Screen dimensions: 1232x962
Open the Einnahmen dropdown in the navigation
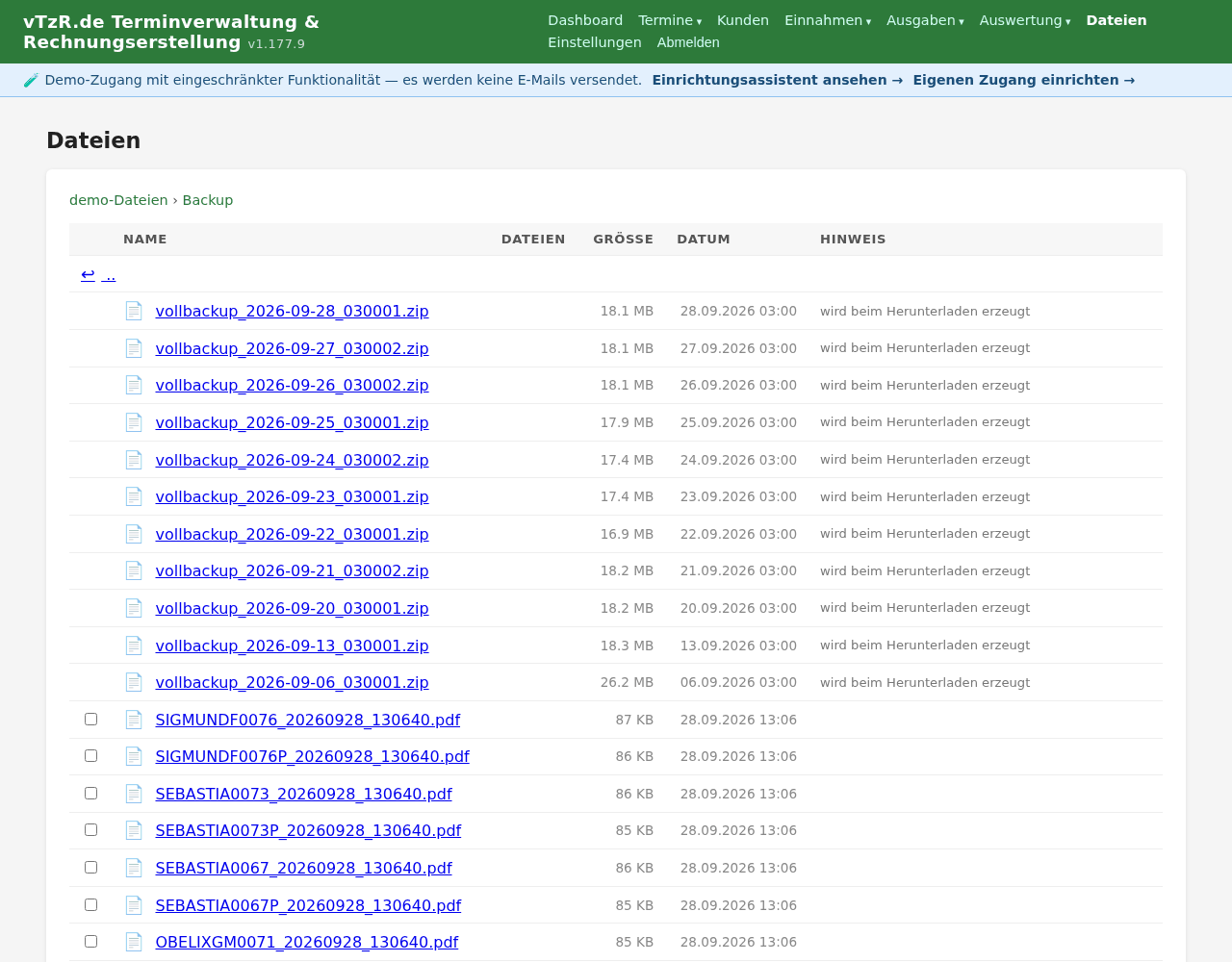click(x=828, y=20)
